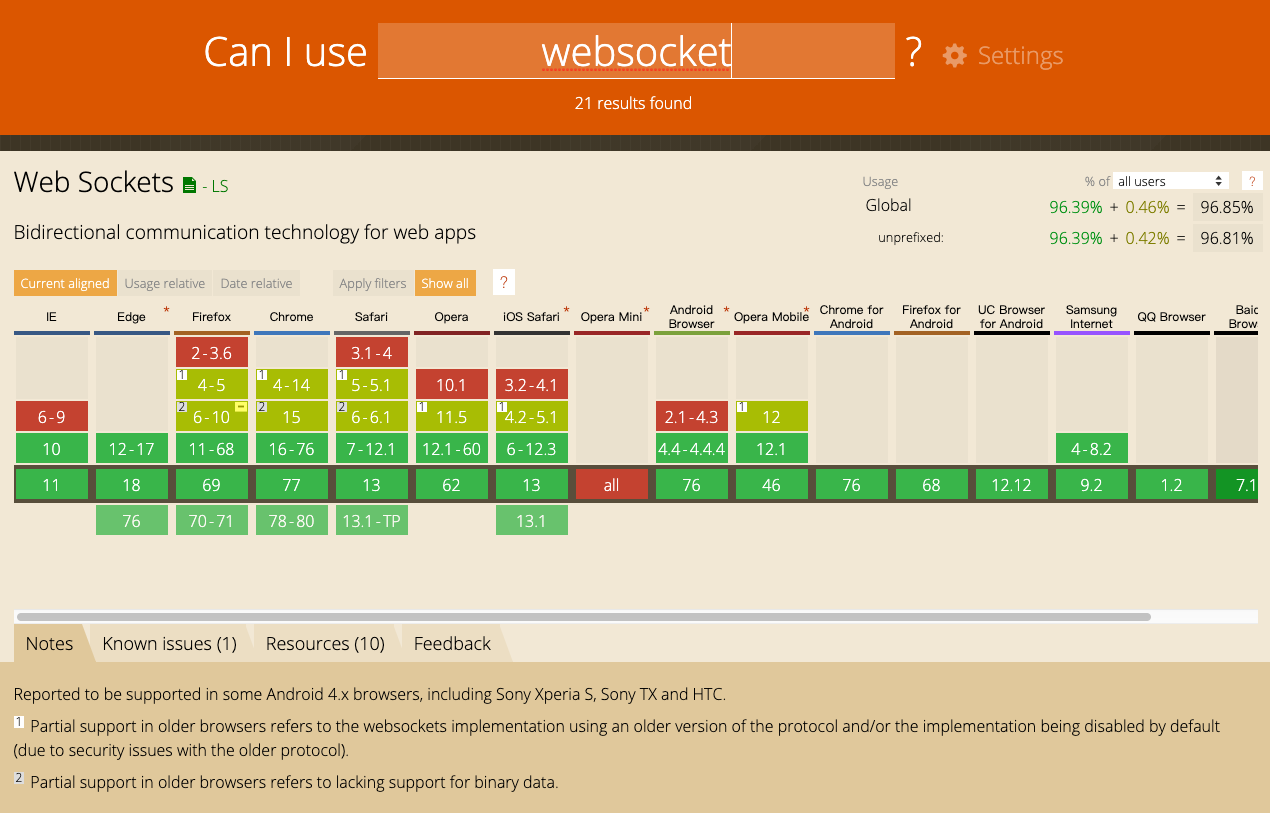Click the green spec document icon
Image resolution: width=1270 pixels, height=813 pixels.
click(190, 185)
